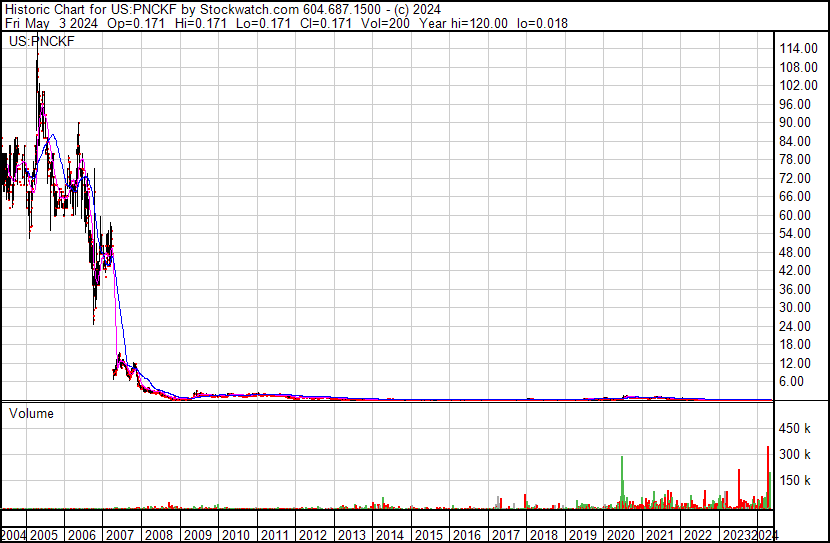Click the 'lo=0.018' year low text
This screenshot has width=830, height=543.
click(543, 23)
